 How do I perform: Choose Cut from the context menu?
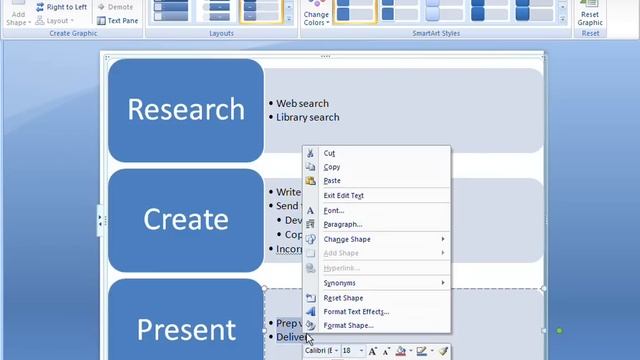pyautogui.click(x=376, y=153)
